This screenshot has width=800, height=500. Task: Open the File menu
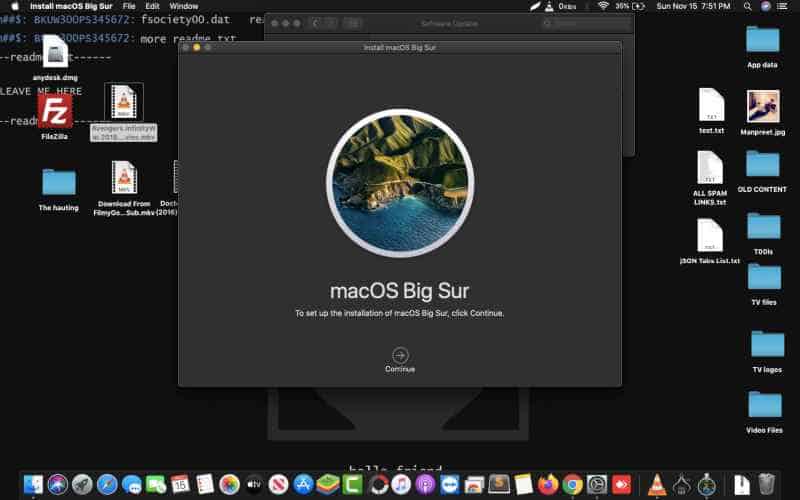[x=129, y=6]
